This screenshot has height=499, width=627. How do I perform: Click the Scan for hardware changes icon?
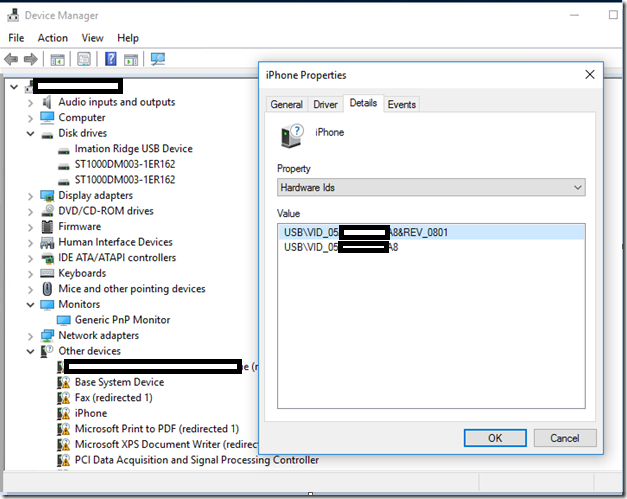(x=158, y=59)
